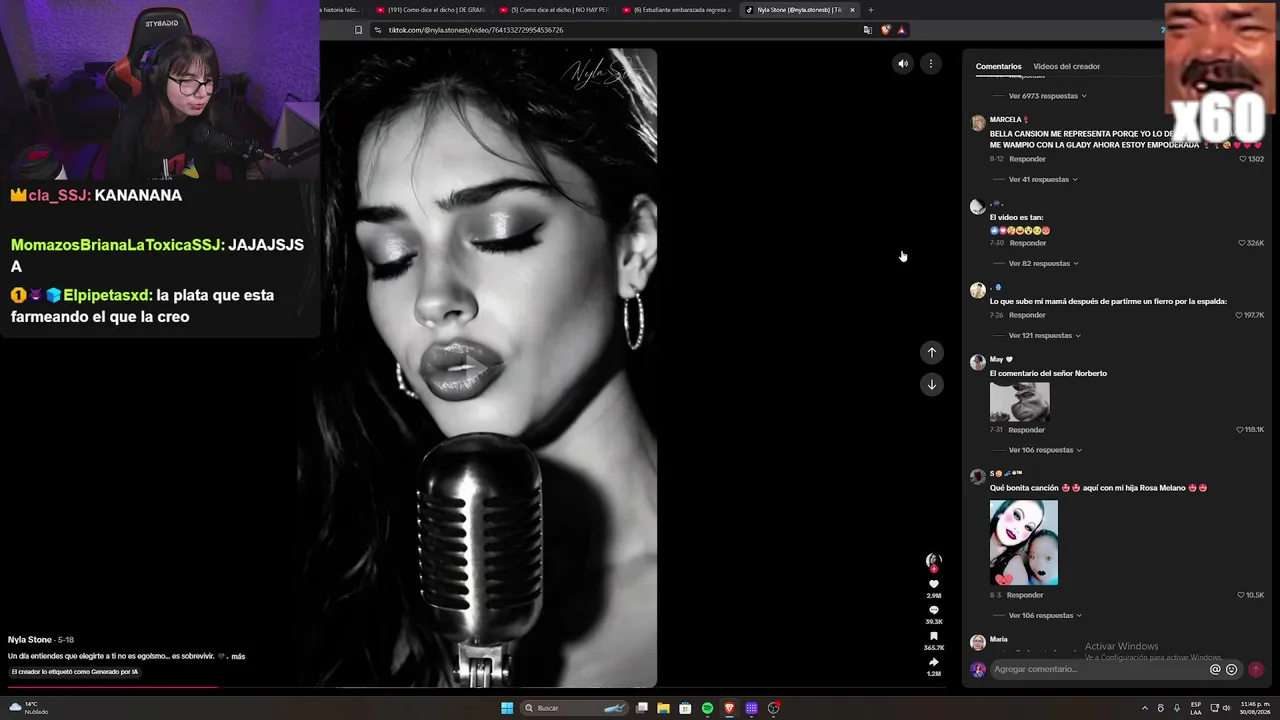Click the tiktok.com URL in the address bar
Screen dimensions: 1280x720
point(476,30)
